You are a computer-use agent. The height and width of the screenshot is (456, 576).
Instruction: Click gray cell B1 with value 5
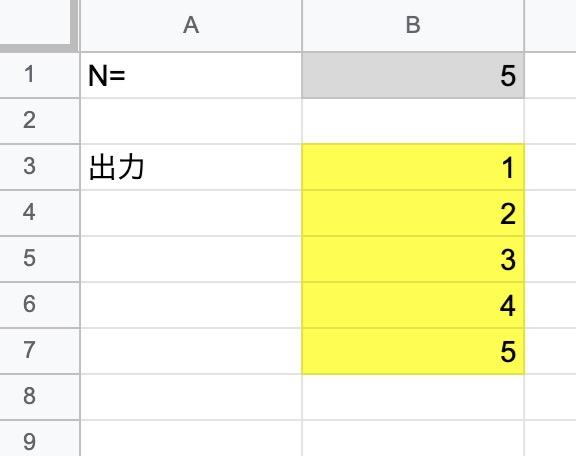pyautogui.click(x=413, y=75)
